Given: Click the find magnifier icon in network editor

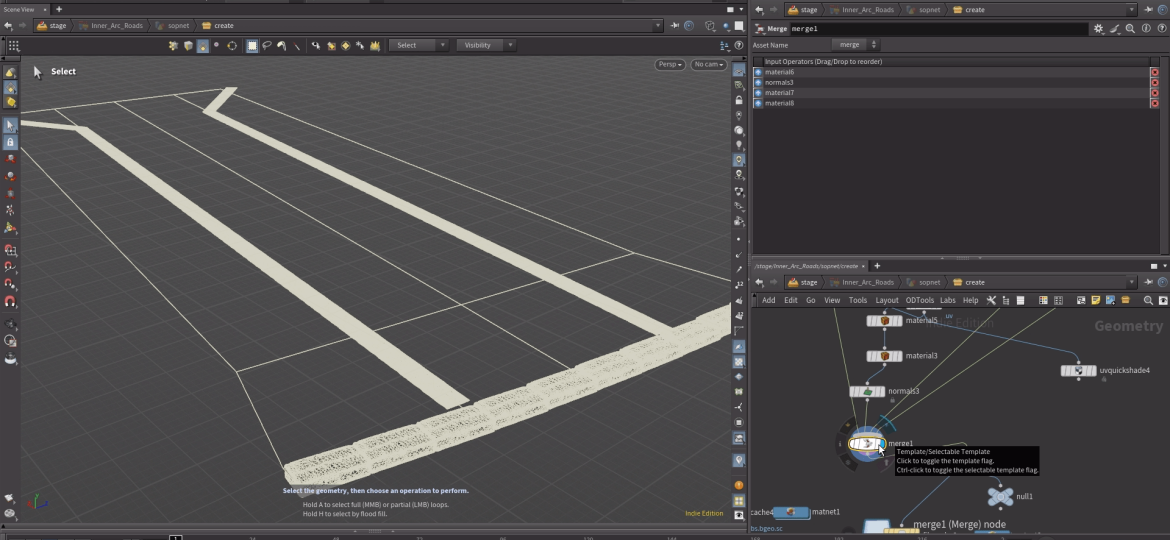Looking at the screenshot, I should pyautogui.click(x=1148, y=300).
